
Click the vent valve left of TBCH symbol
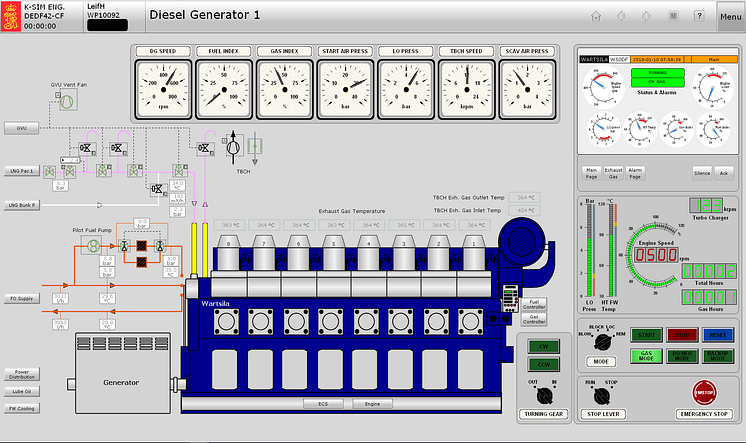tap(205, 148)
